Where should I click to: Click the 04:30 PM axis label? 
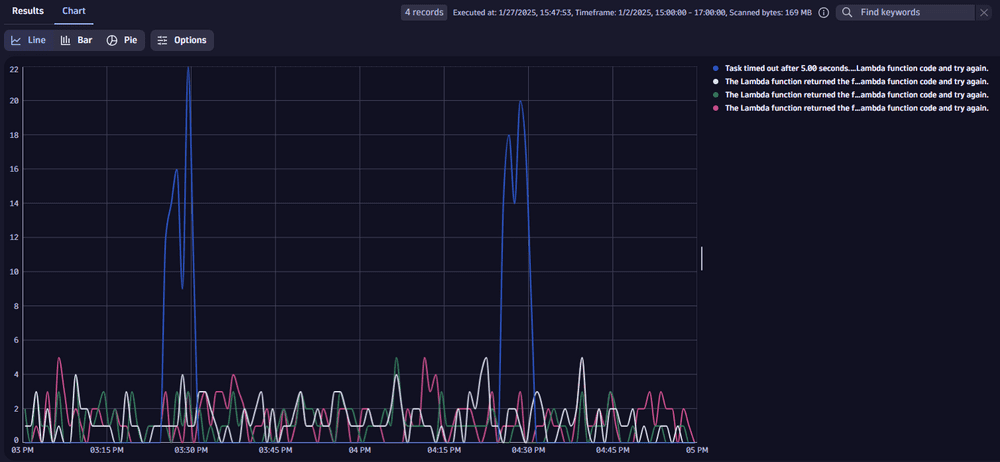coord(528,451)
